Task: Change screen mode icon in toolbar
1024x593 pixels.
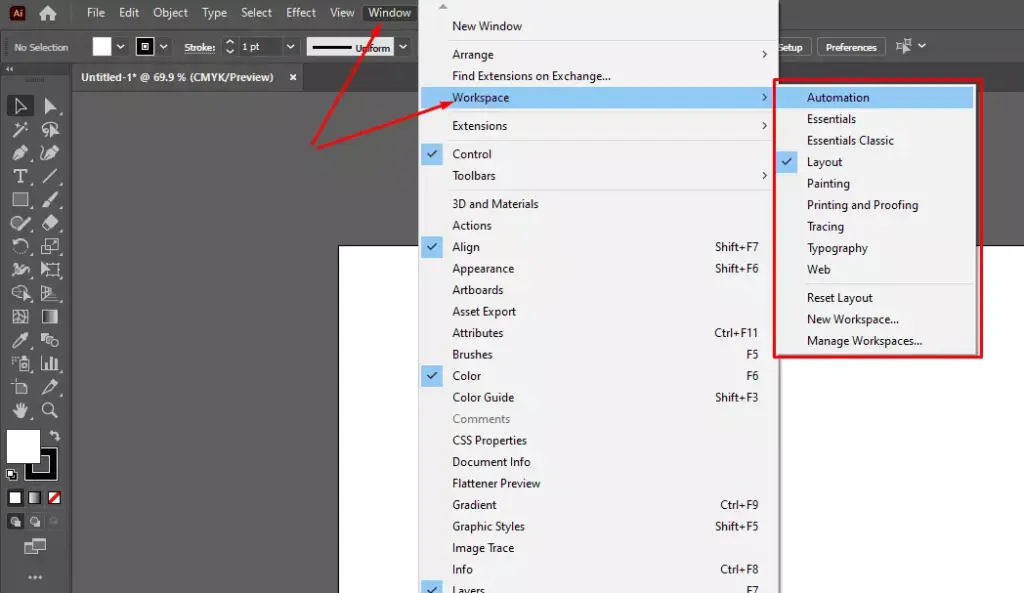Action: (35, 546)
